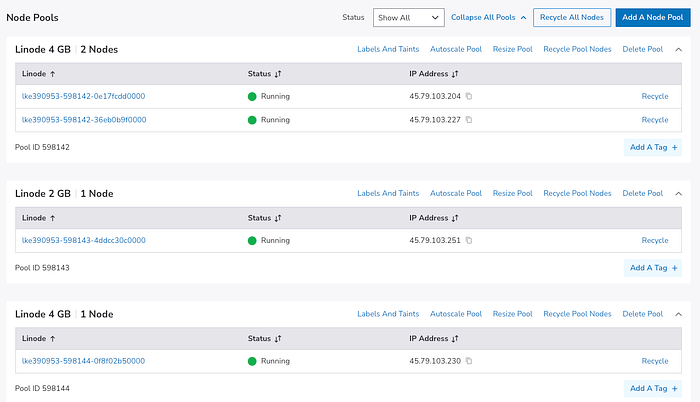Open Labels And Taints for first pool
Screen dimensions: 700x402
tap(388, 49)
